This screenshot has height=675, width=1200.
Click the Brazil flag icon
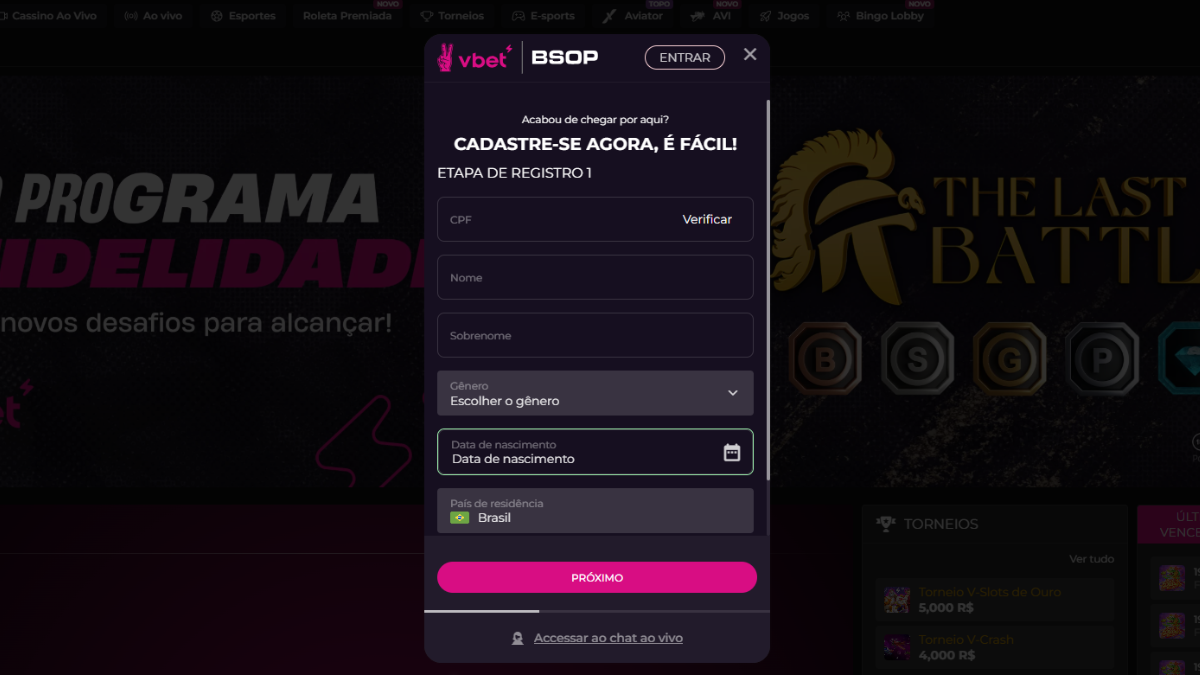[460, 518]
